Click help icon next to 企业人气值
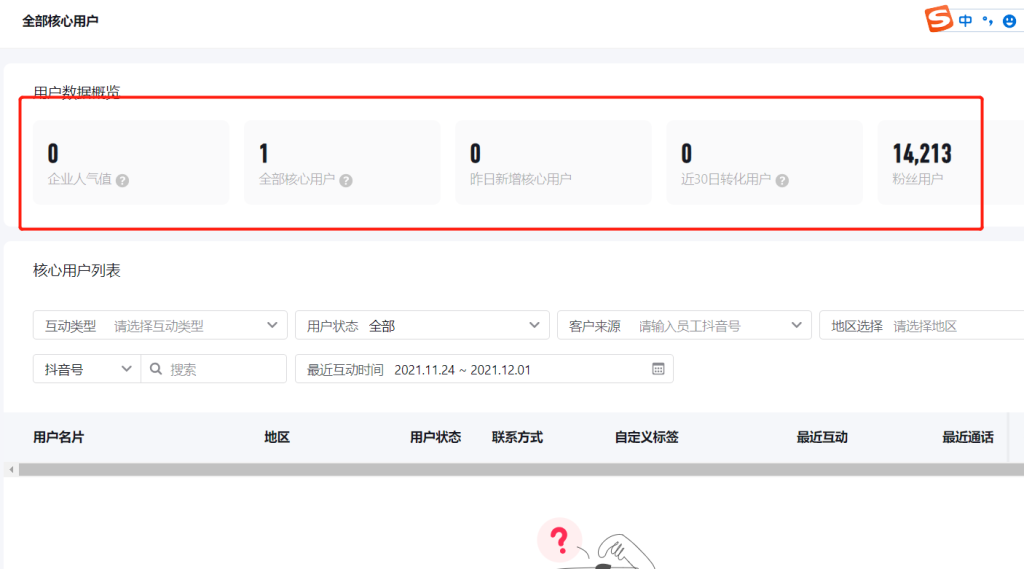The height and width of the screenshot is (569, 1024). [122, 181]
